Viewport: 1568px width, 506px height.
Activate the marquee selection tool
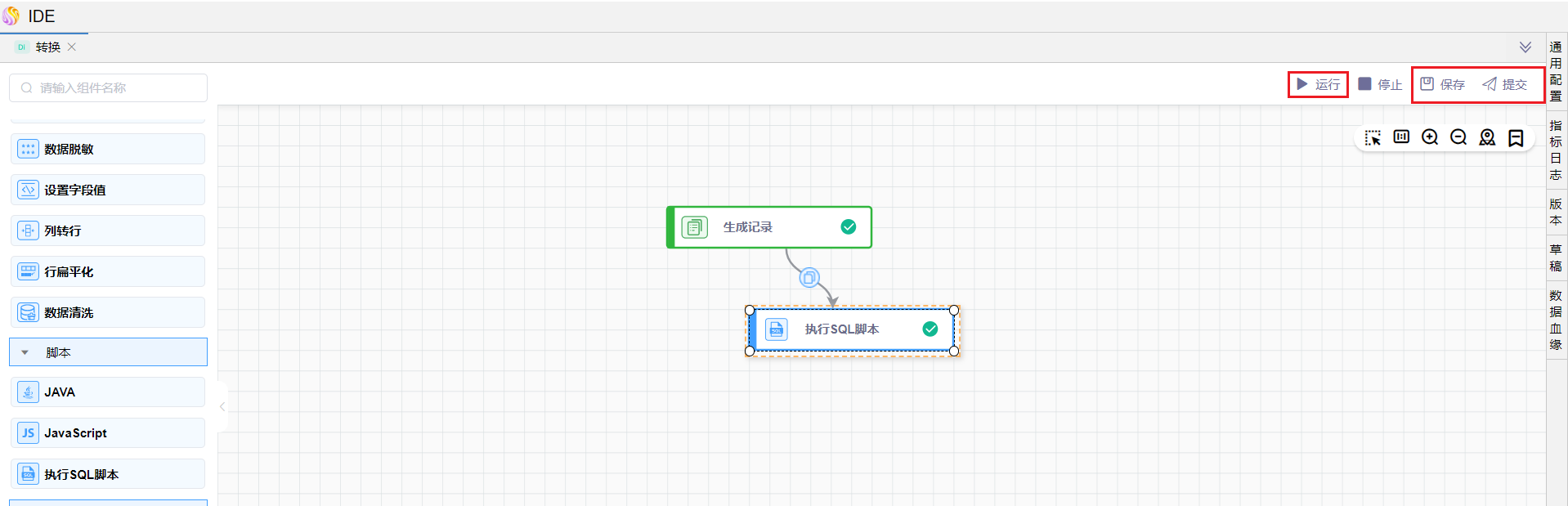tap(1373, 138)
